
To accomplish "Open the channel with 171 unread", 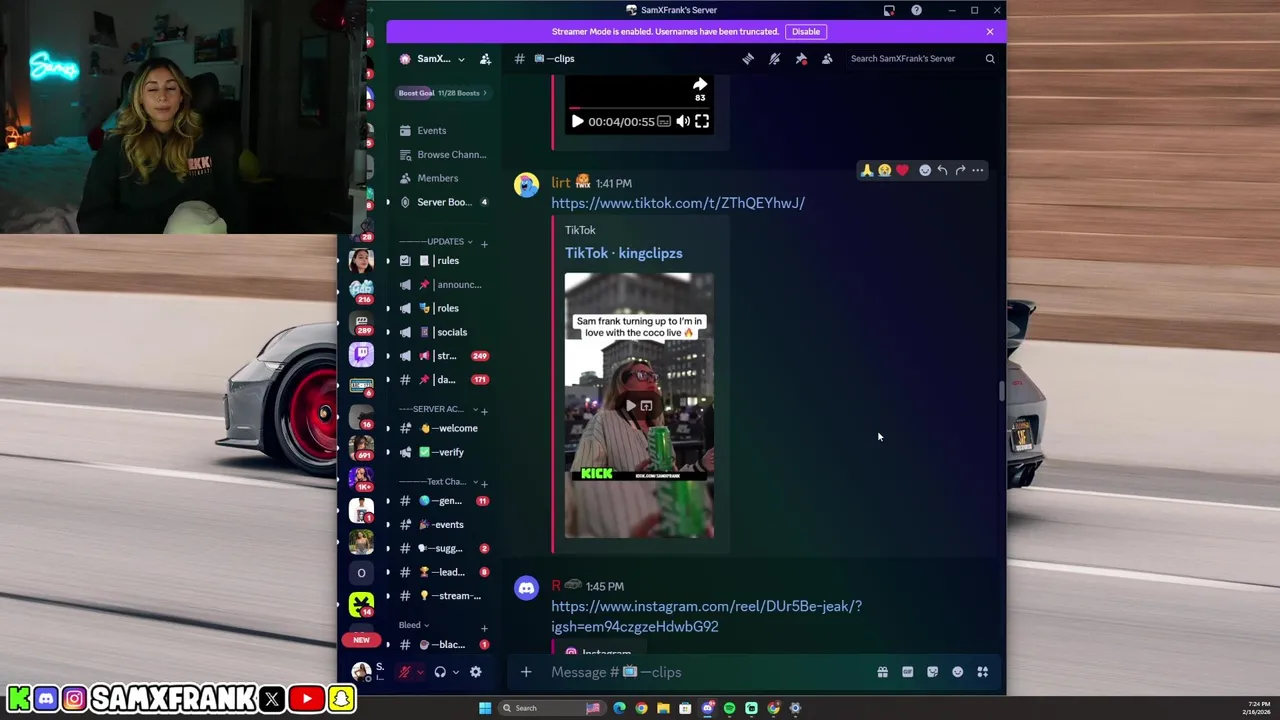I will coord(445,380).
